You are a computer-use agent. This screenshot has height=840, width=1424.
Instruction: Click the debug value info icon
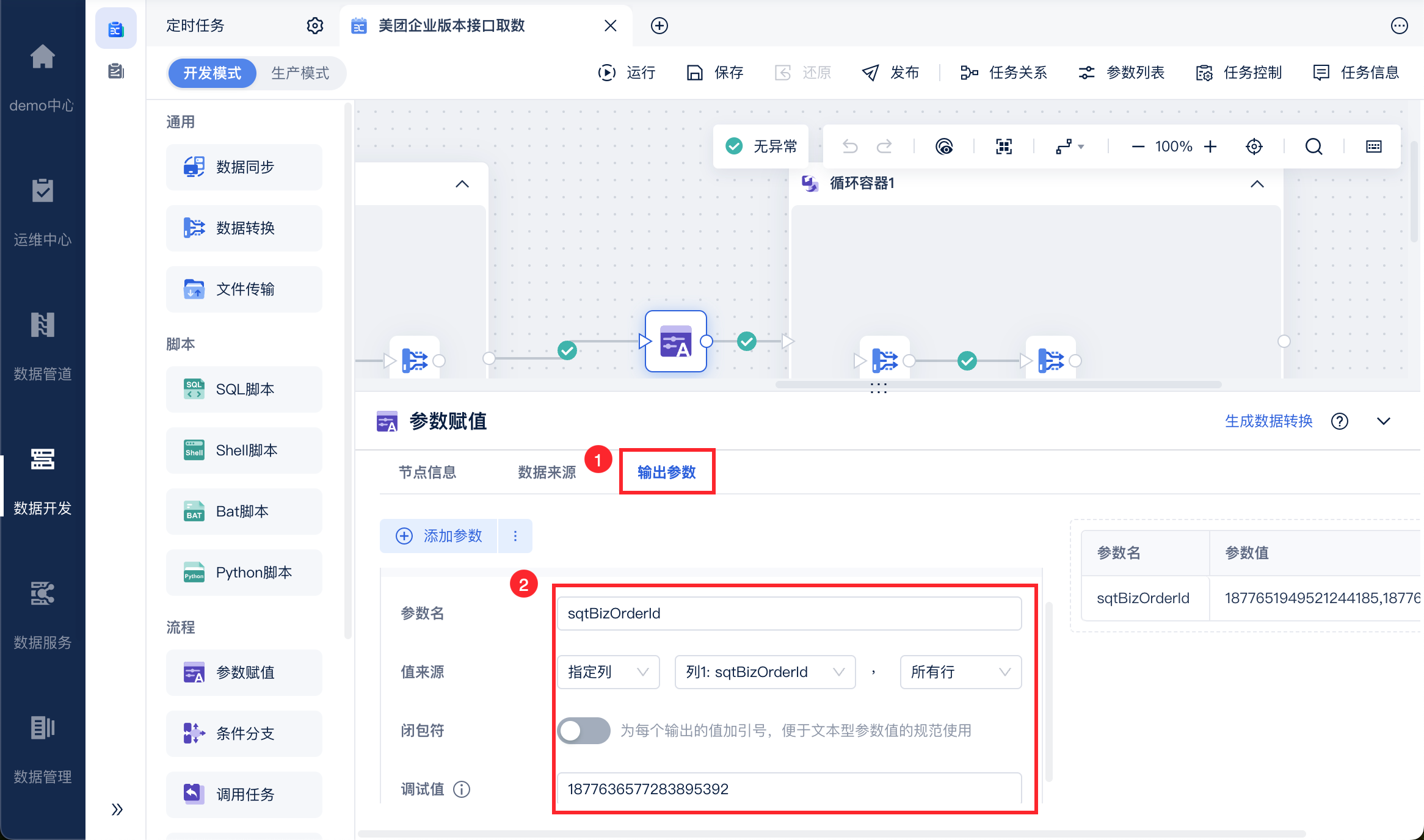(x=462, y=789)
